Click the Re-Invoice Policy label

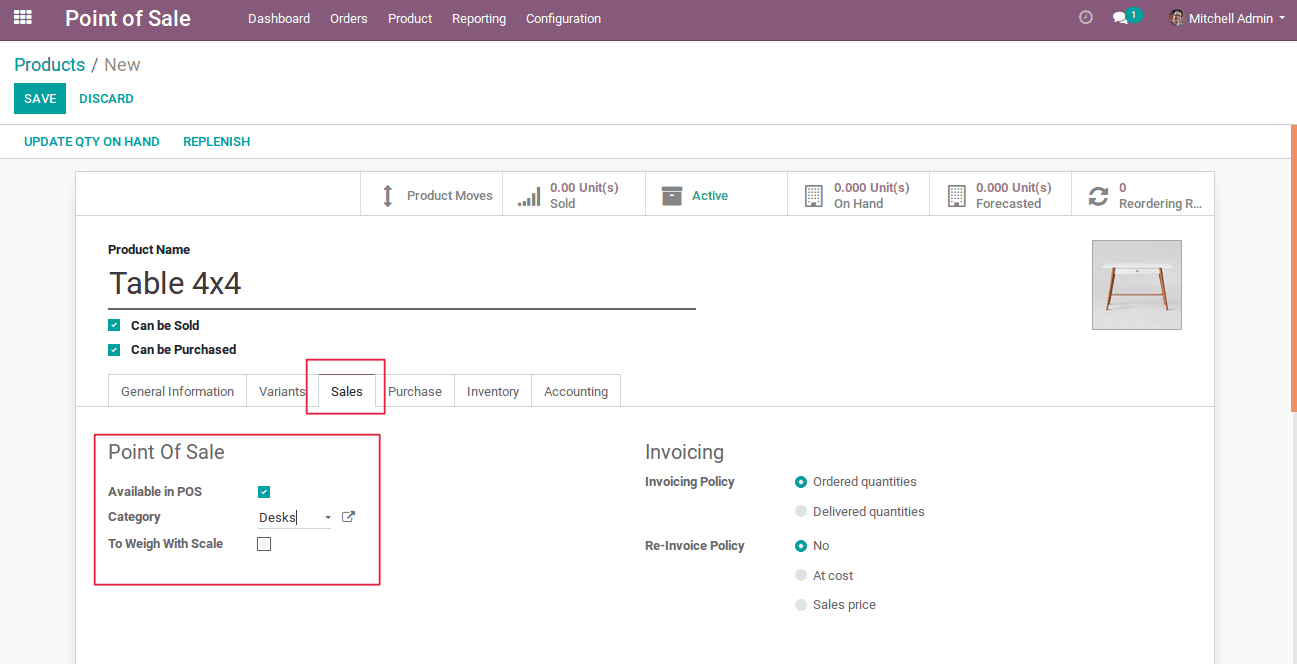[695, 546]
